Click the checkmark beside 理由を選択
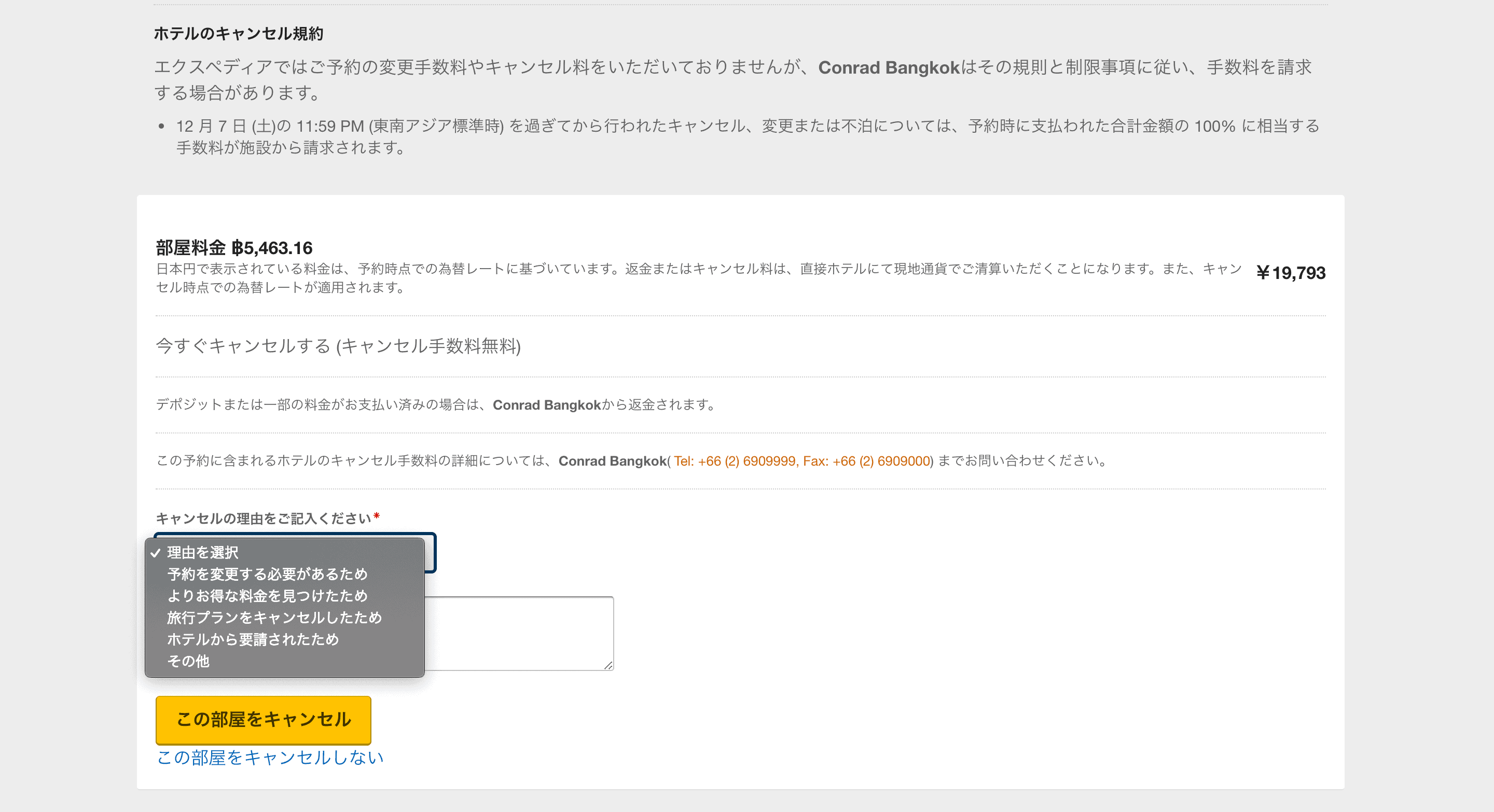1494x812 pixels. [x=156, y=553]
